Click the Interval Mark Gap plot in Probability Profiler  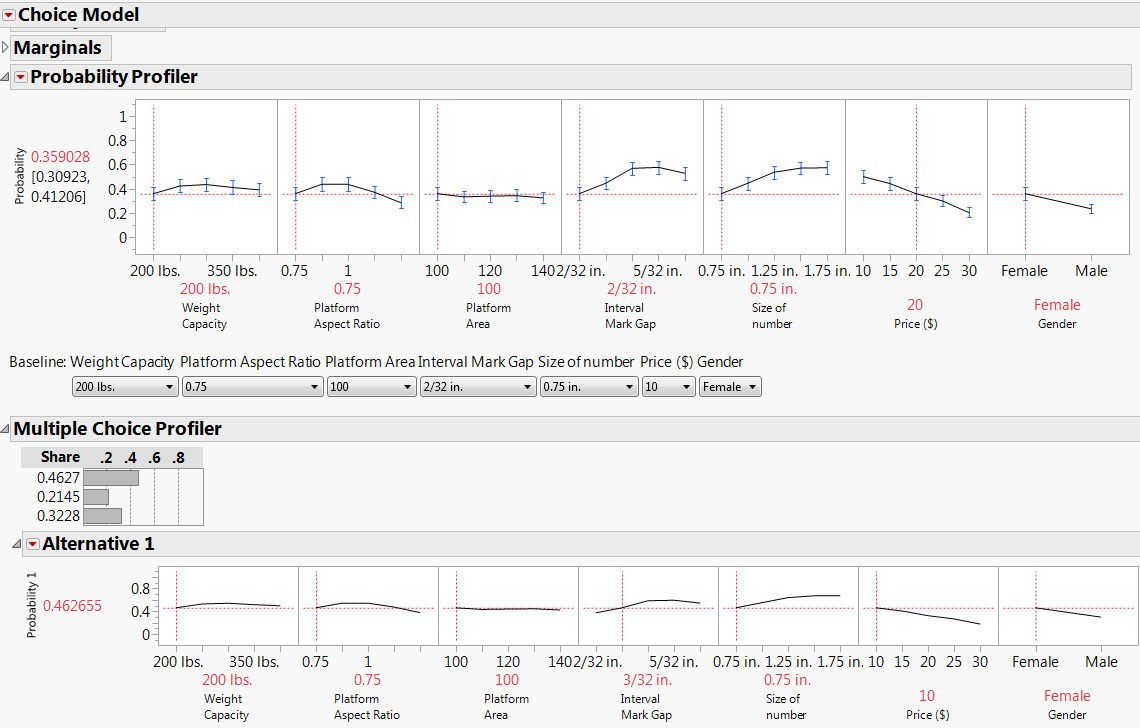(x=633, y=177)
